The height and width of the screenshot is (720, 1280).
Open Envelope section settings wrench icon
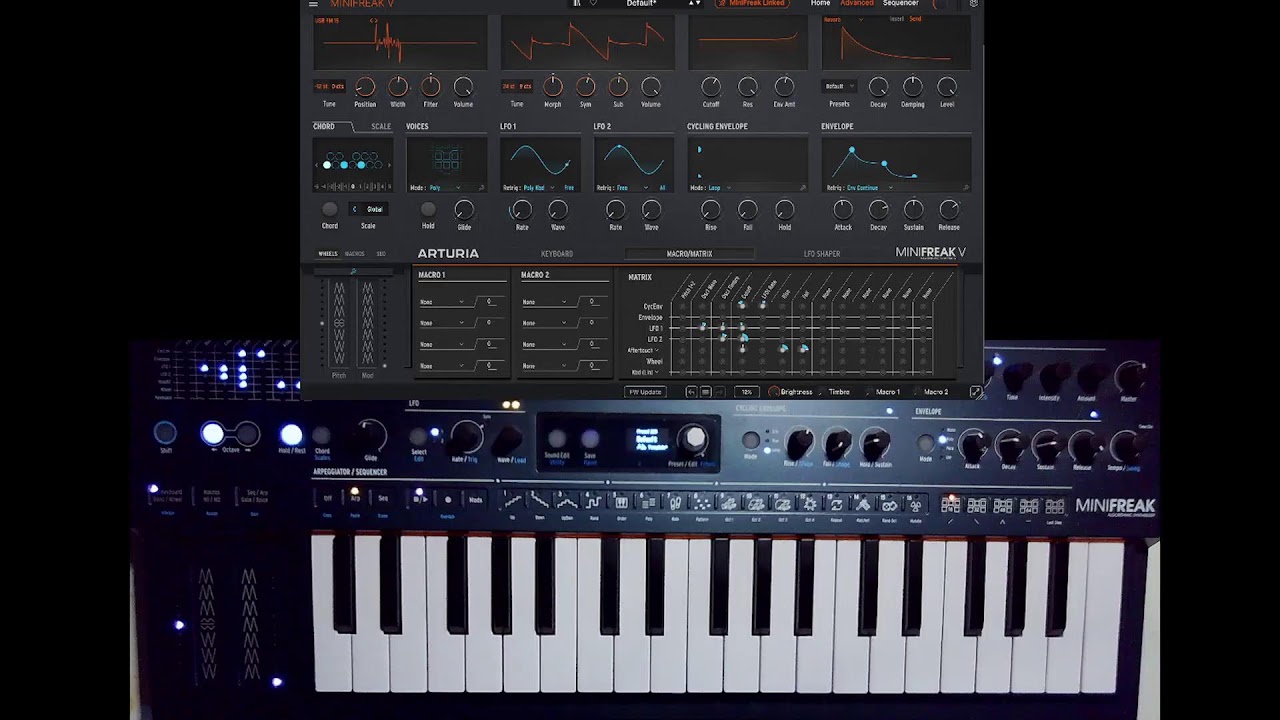[x=966, y=187]
